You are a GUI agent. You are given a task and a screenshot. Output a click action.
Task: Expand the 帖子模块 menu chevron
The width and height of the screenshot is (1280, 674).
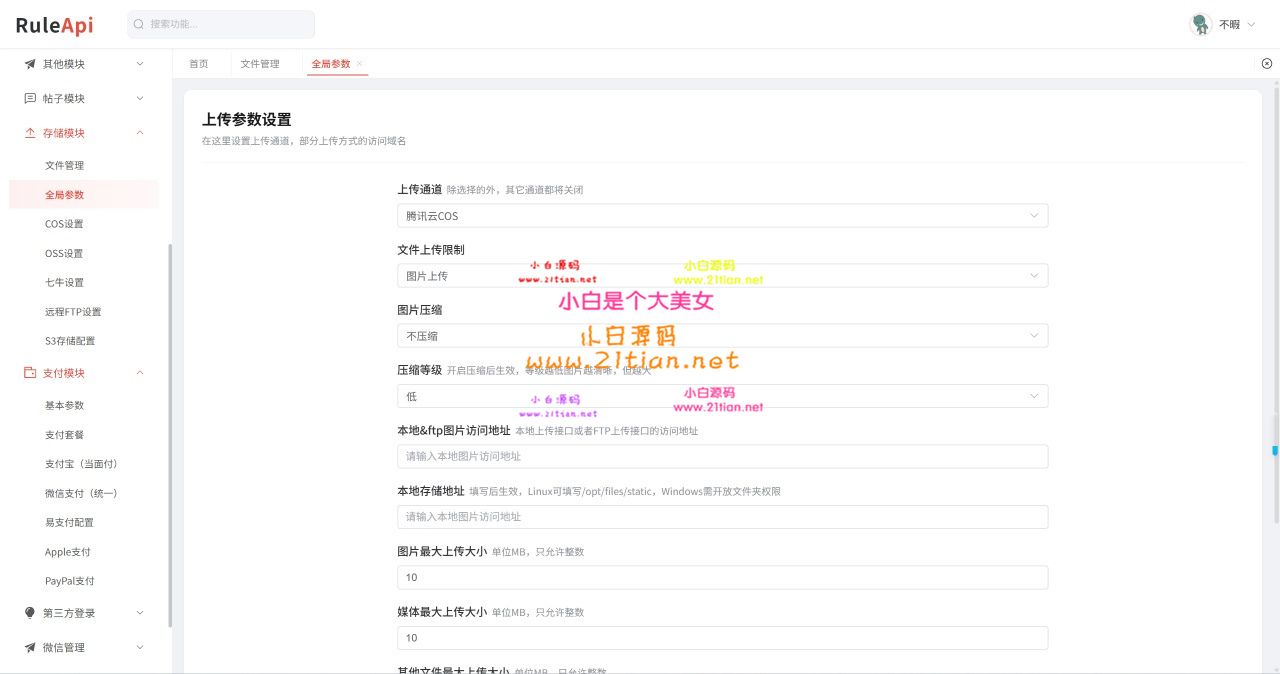point(140,98)
